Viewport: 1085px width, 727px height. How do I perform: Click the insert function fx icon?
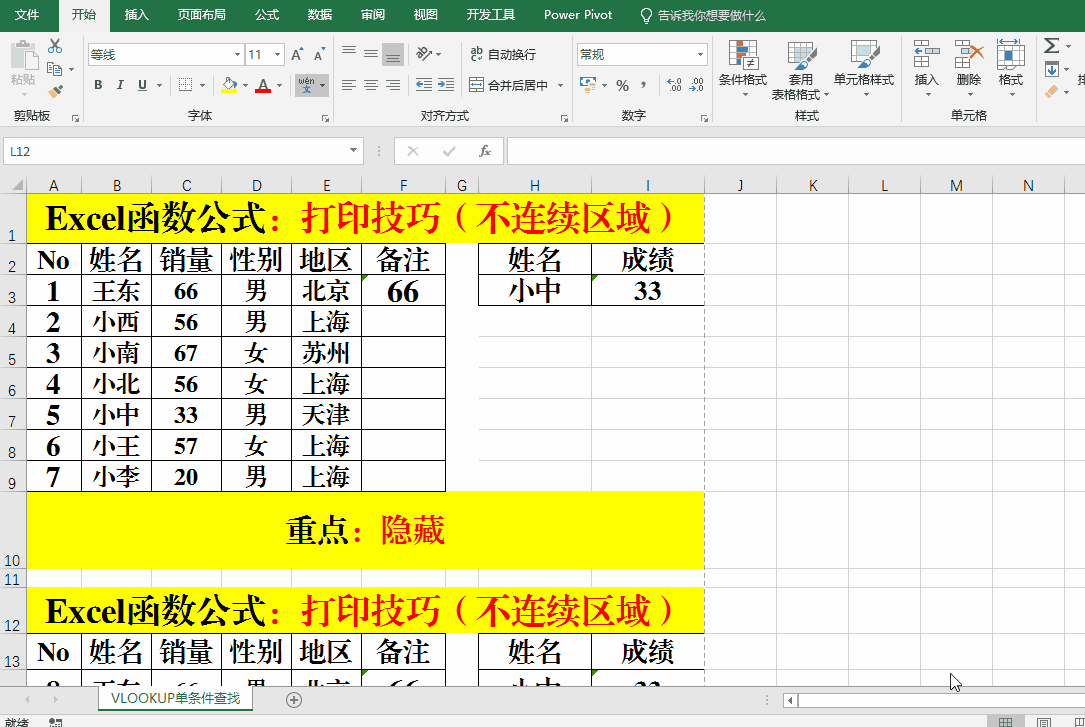pos(485,151)
